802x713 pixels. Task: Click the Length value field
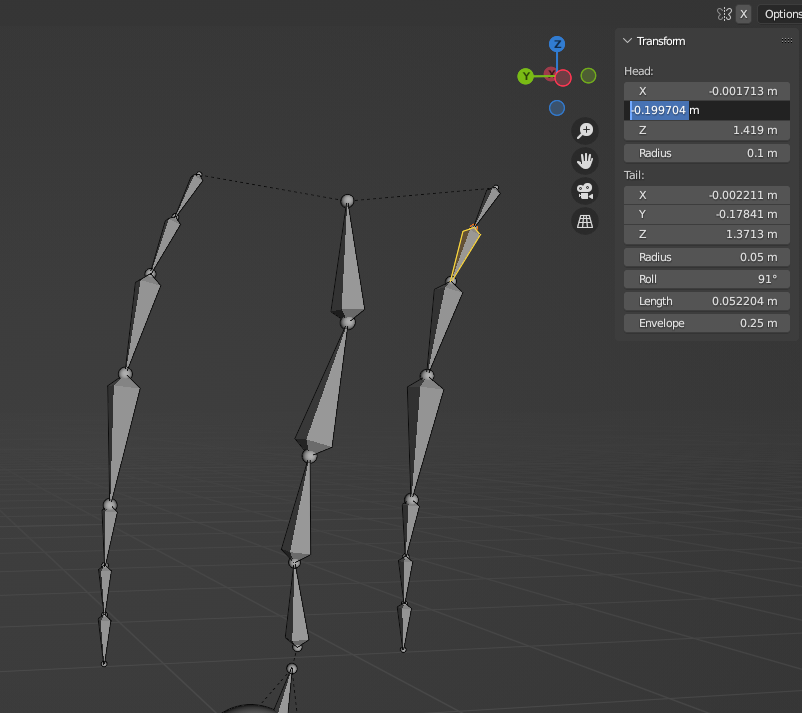pyautogui.click(x=707, y=301)
